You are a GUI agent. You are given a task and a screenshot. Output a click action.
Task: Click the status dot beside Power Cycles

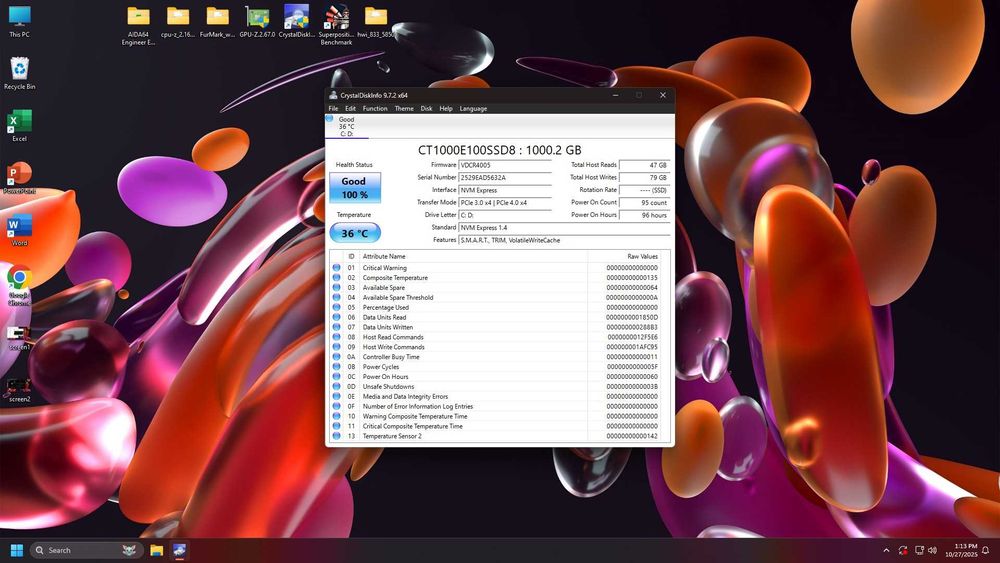tap(336, 367)
